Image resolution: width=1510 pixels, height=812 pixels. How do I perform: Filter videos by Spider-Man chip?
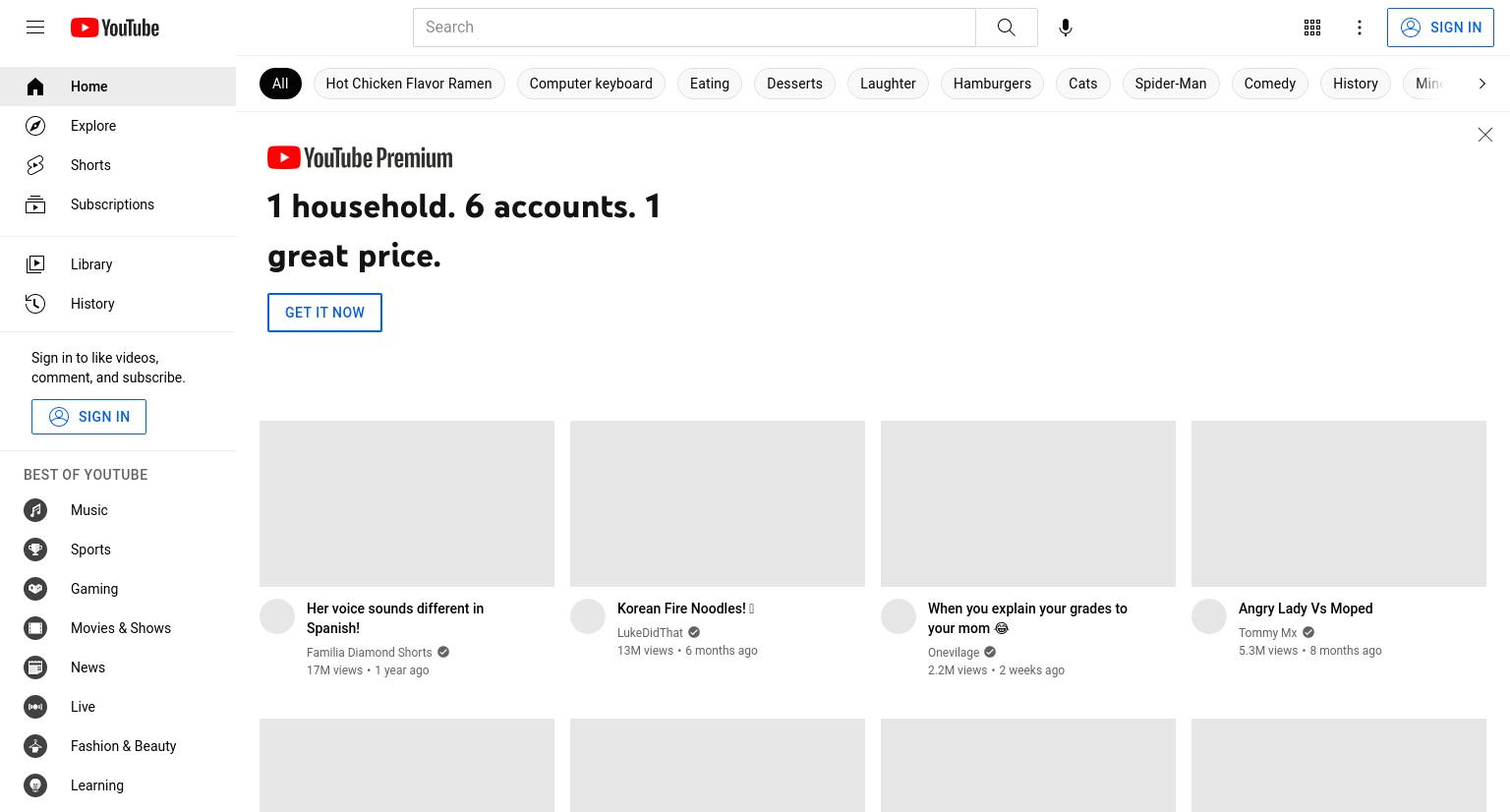(1171, 84)
